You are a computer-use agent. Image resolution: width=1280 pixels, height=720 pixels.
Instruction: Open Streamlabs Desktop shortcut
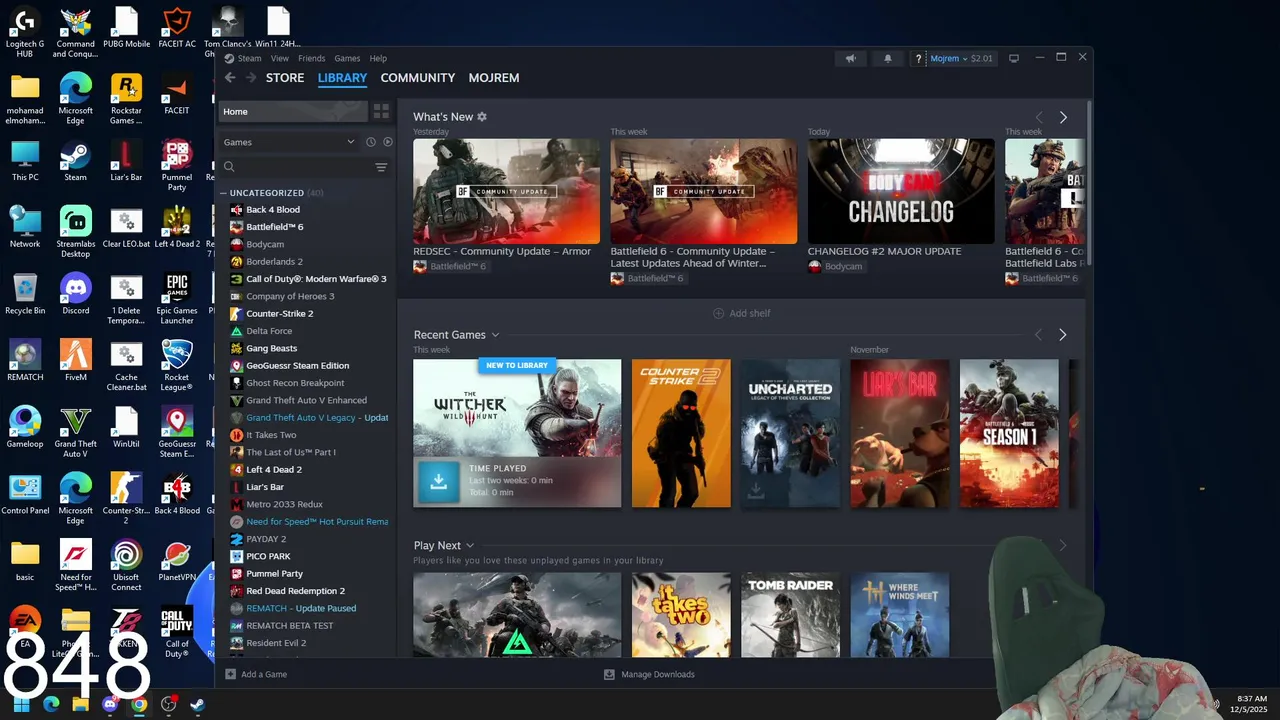pyautogui.click(x=76, y=232)
